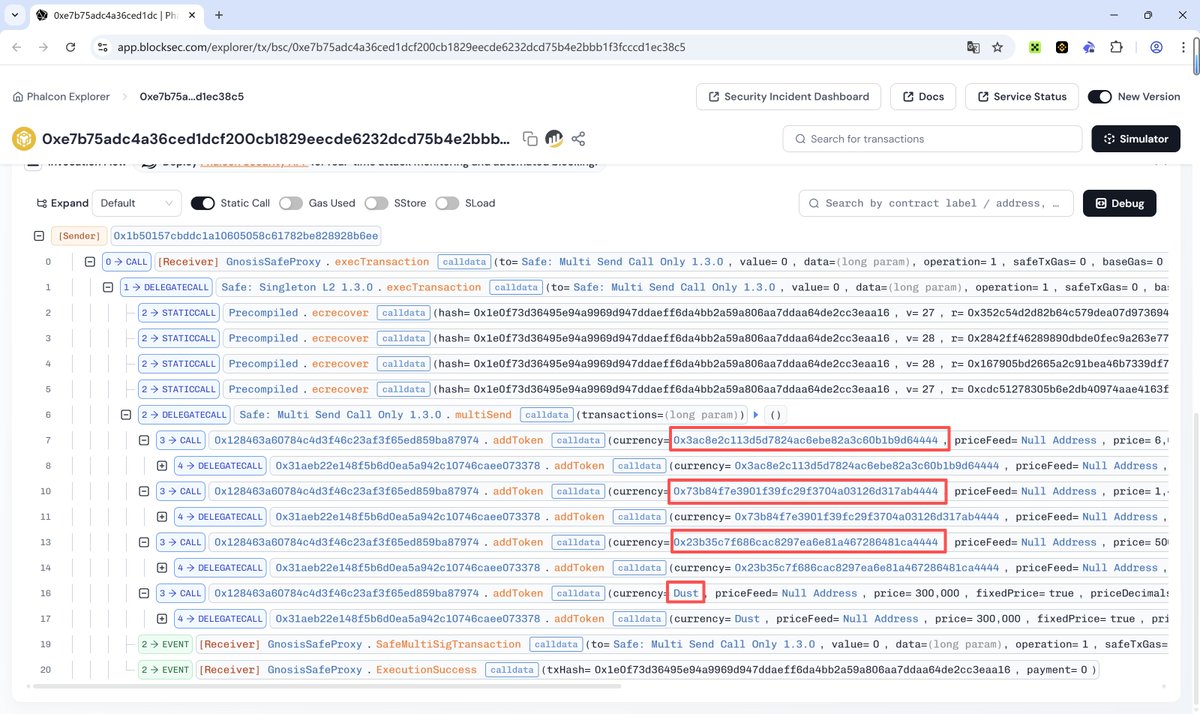The width and height of the screenshot is (1200, 714).
Task: Disable the Static Call toggle
Action: (203, 203)
